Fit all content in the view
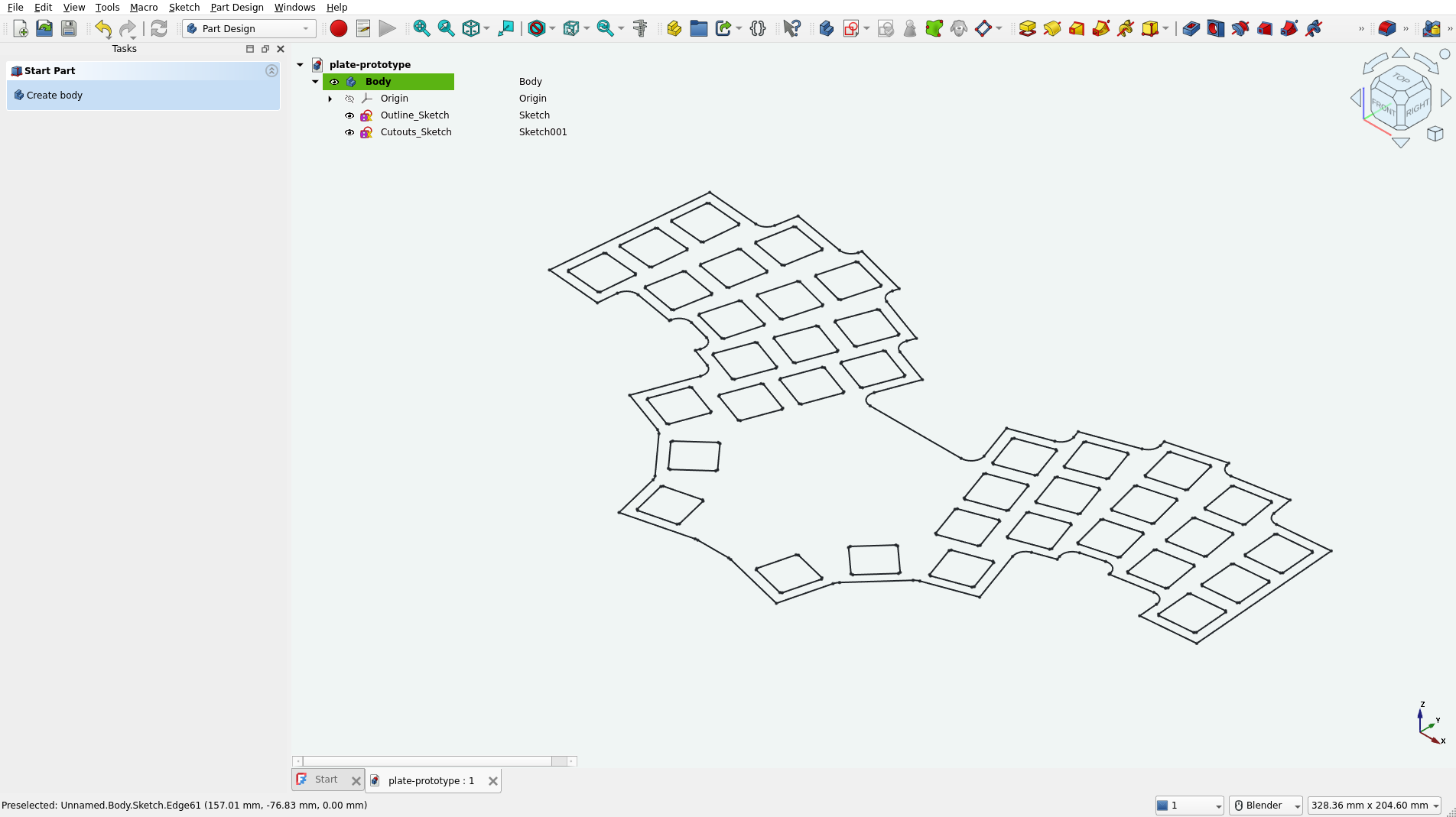The image size is (1456, 817). pyautogui.click(x=421, y=28)
